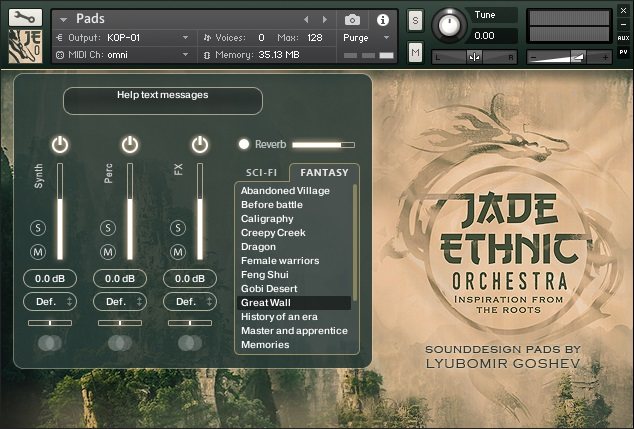Image resolution: width=634 pixels, height=429 pixels.
Task: Click the Synth 0.0 dB value field
Action: point(50,279)
